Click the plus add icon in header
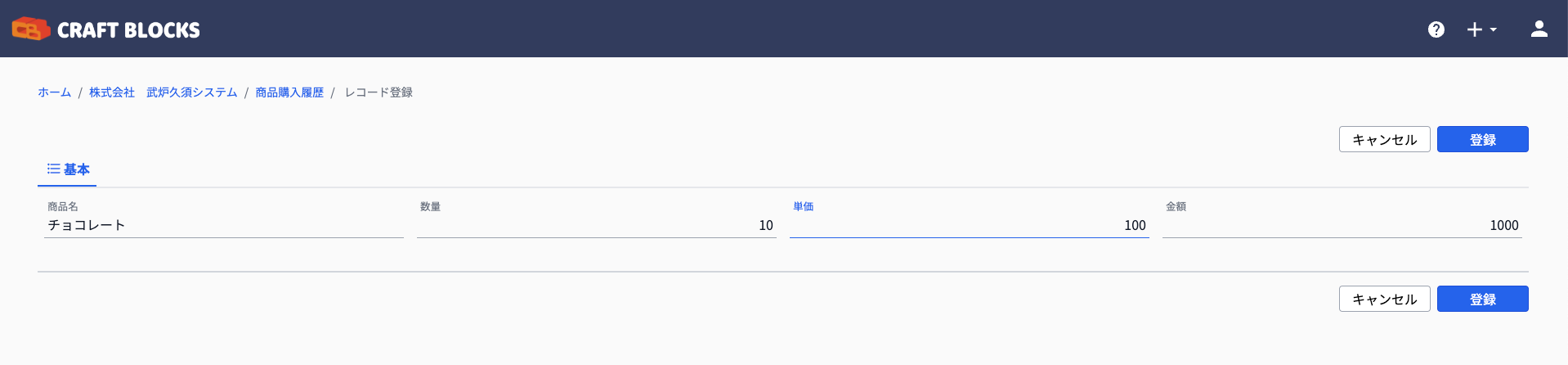 (1474, 29)
